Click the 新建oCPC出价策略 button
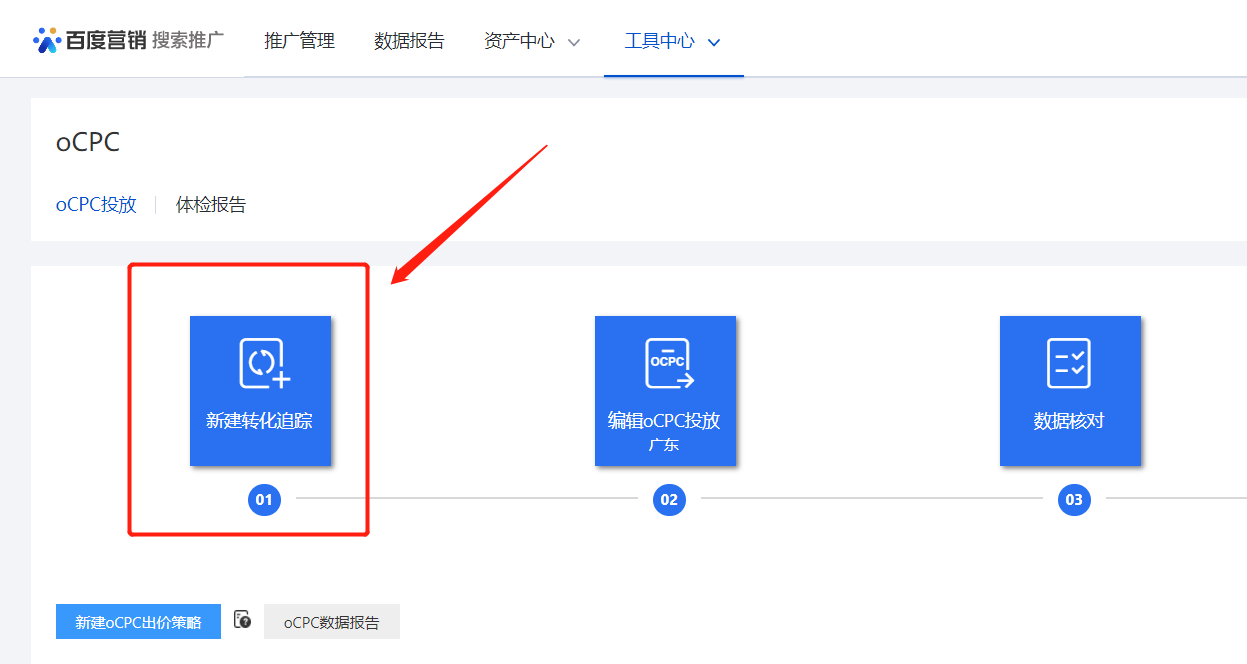The height and width of the screenshot is (664, 1247). pos(138,622)
